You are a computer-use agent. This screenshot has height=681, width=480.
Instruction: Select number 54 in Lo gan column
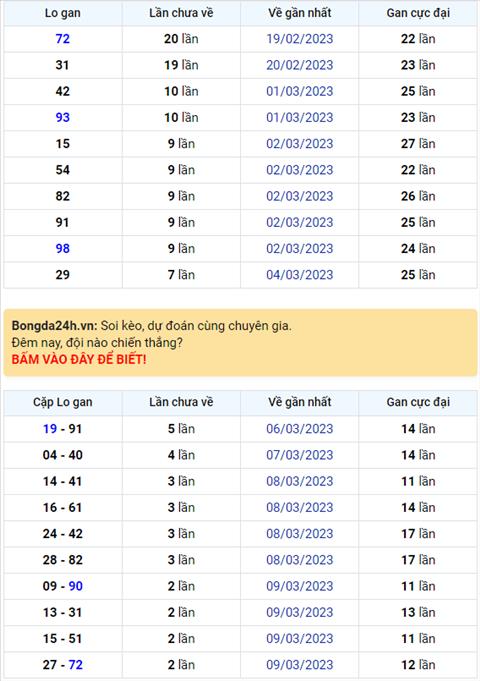tap(63, 170)
